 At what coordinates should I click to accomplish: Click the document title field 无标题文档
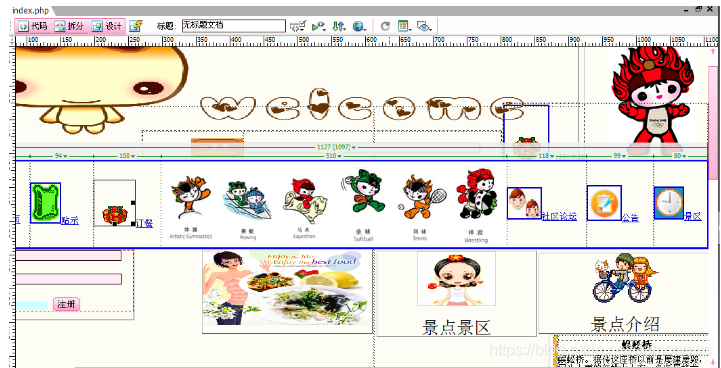[234, 26]
